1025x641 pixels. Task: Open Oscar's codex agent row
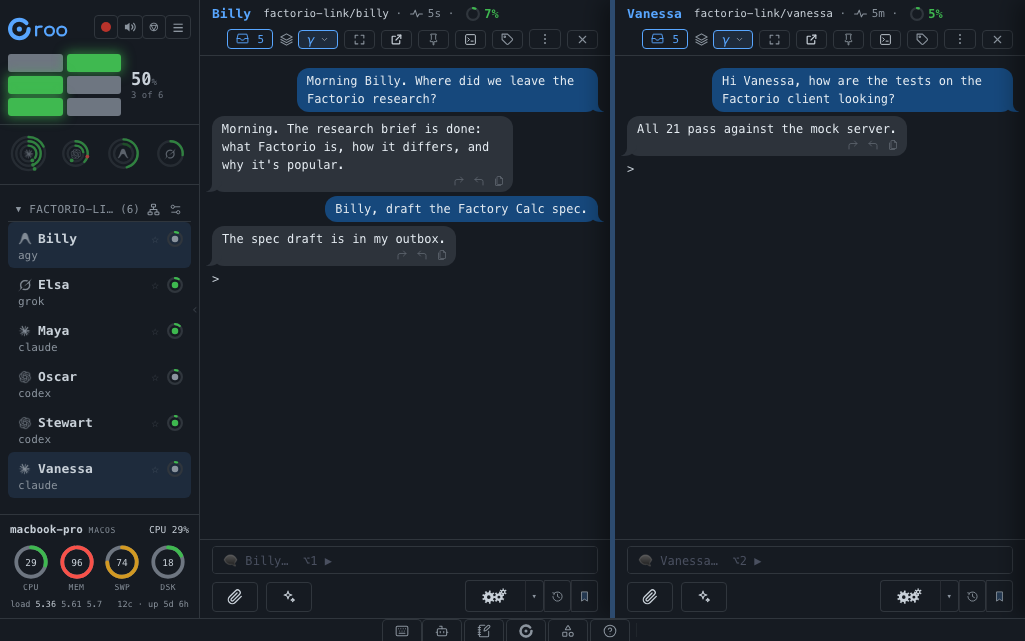click(x=99, y=384)
